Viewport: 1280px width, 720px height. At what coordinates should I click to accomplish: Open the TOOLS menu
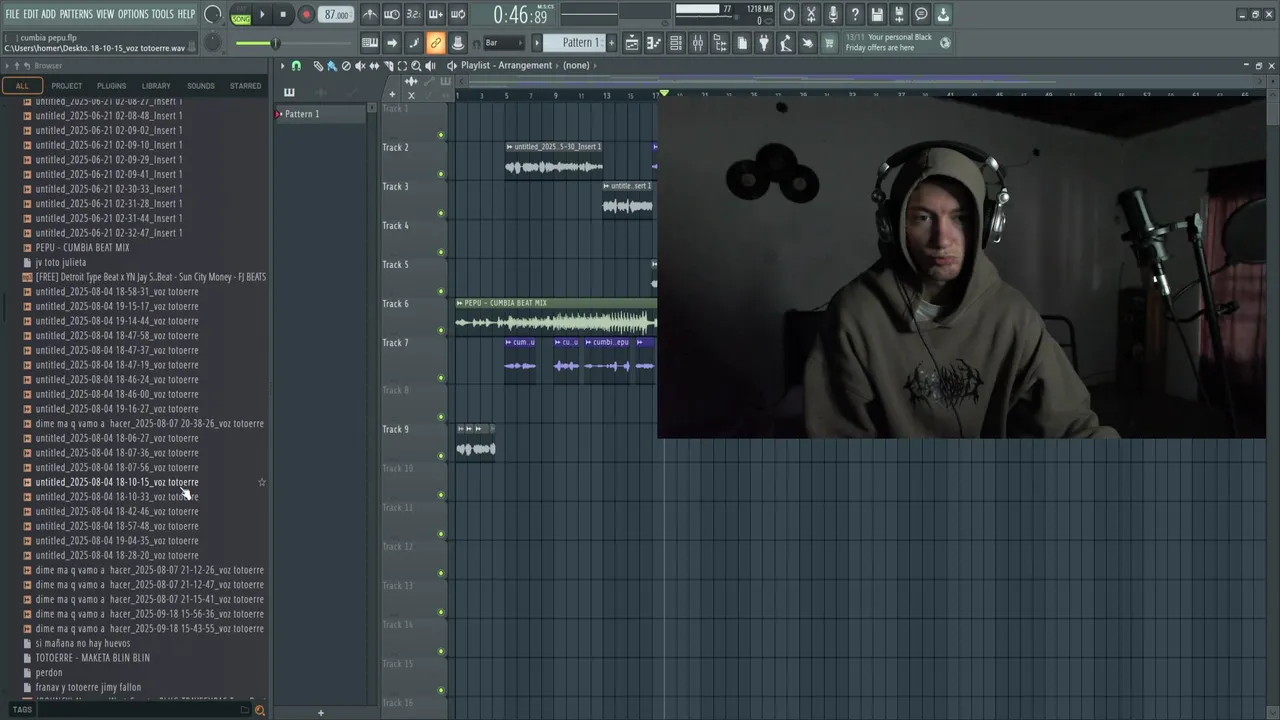pyautogui.click(x=162, y=14)
